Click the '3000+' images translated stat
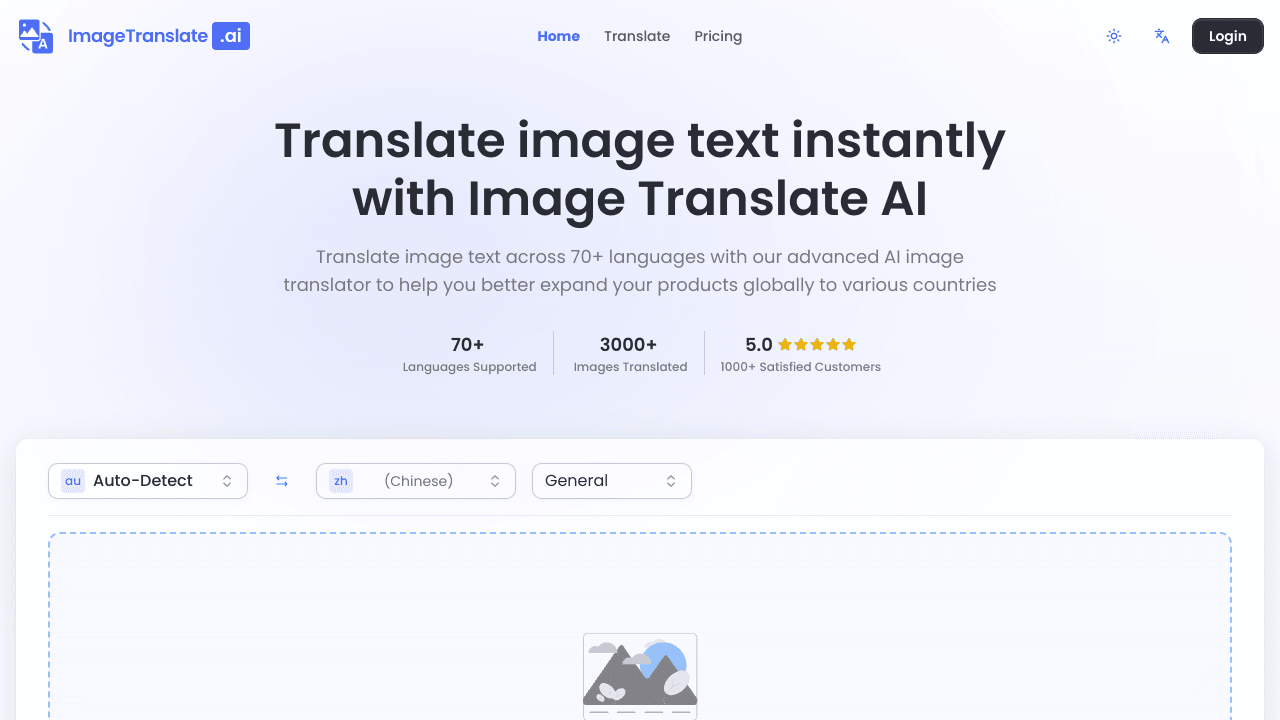The image size is (1280, 720). [629, 345]
